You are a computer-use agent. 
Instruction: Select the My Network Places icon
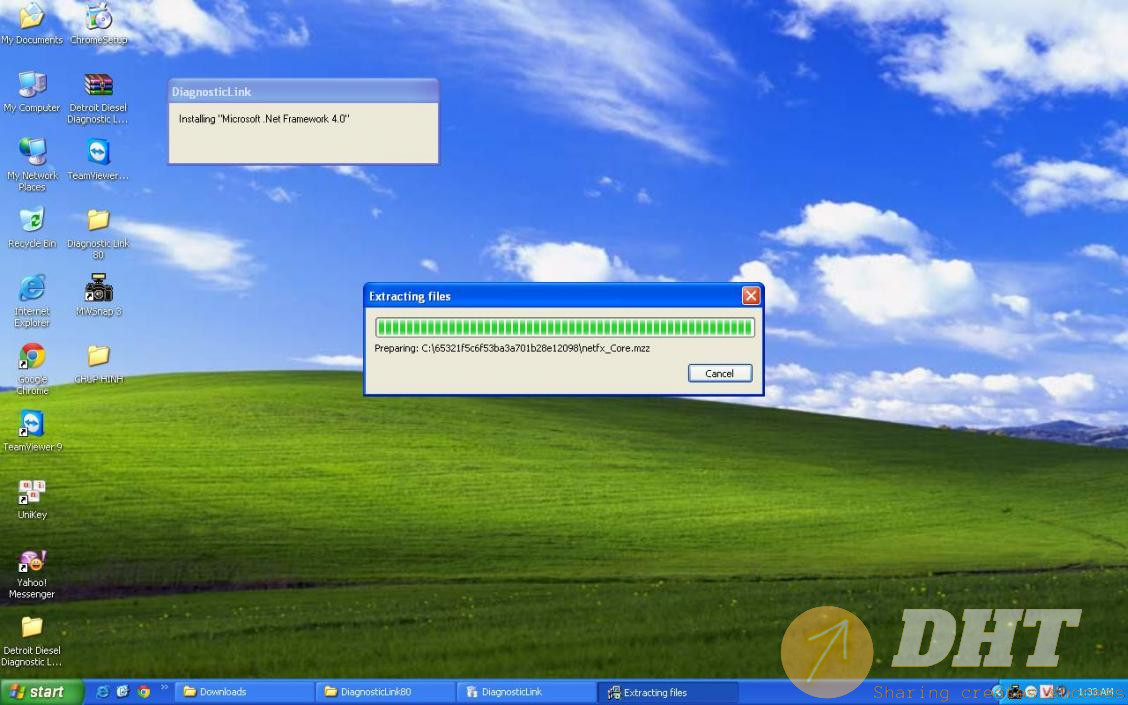[32, 153]
